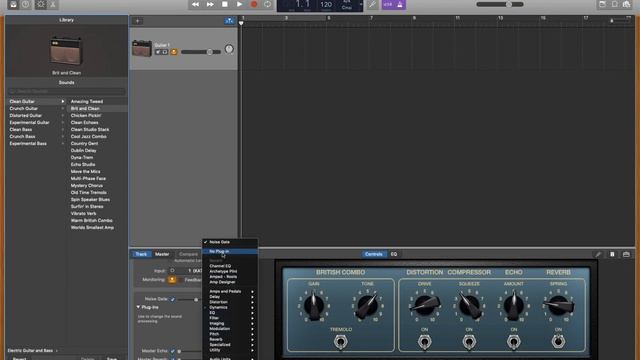
Task: Add a new track with the plus button
Action: coord(138,21)
